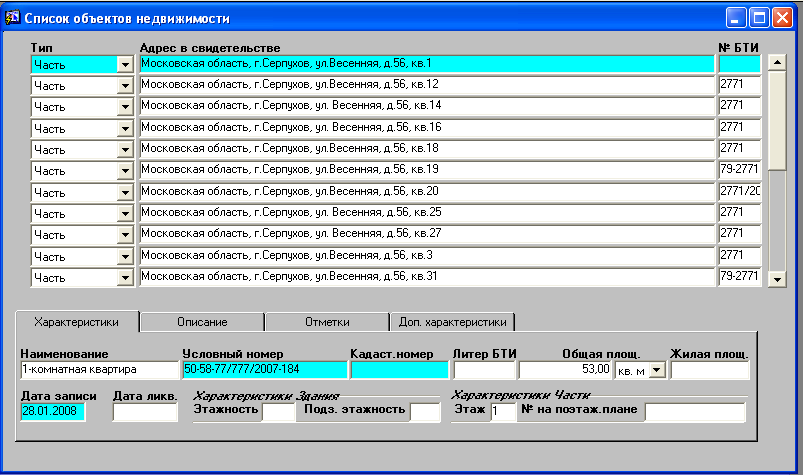Click the № БТИ field showing 2771/20
Screen dimensions: 803x475
(739, 191)
